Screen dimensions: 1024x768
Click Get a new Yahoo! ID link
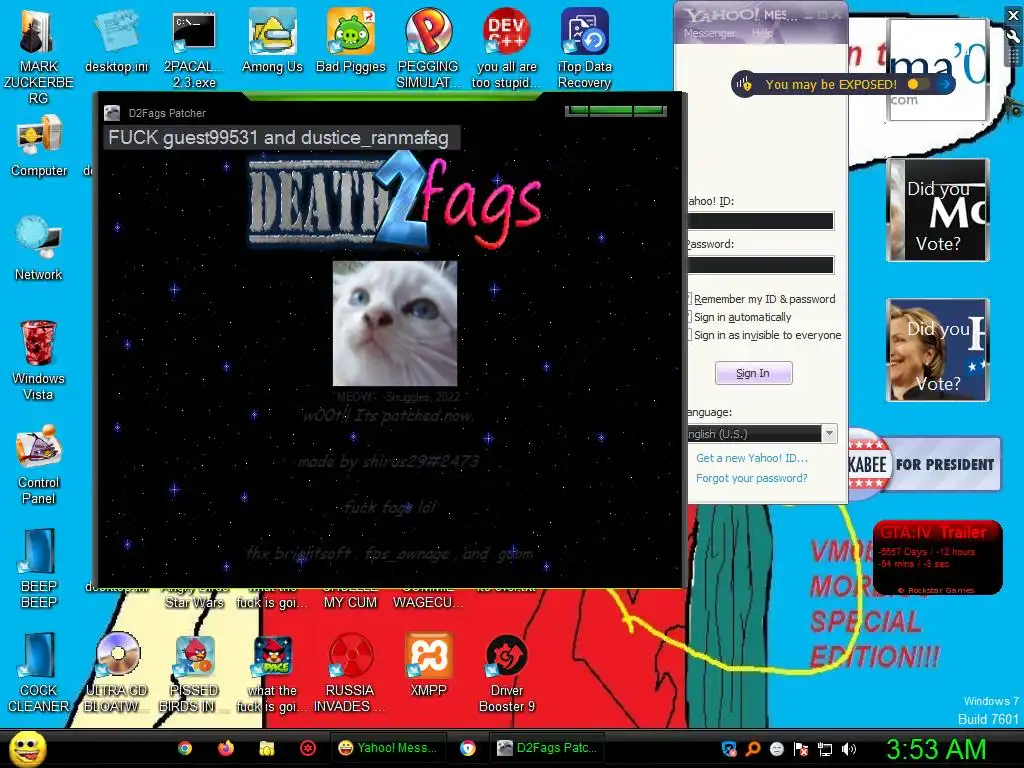click(x=752, y=458)
